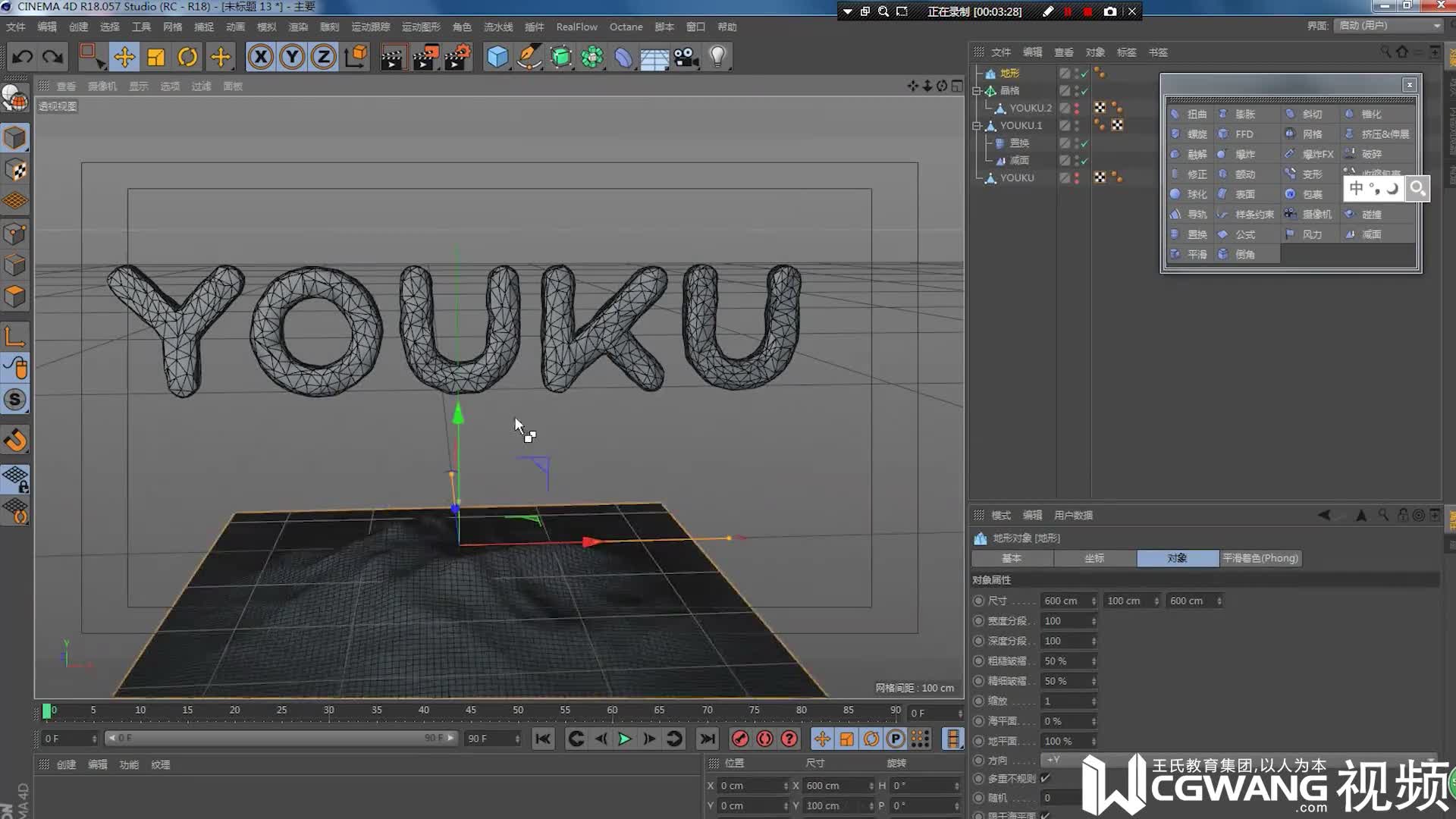The width and height of the screenshot is (1456, 819).
Task: Pick the 扭曲 bend deformer
Action: coord(1196,115)
